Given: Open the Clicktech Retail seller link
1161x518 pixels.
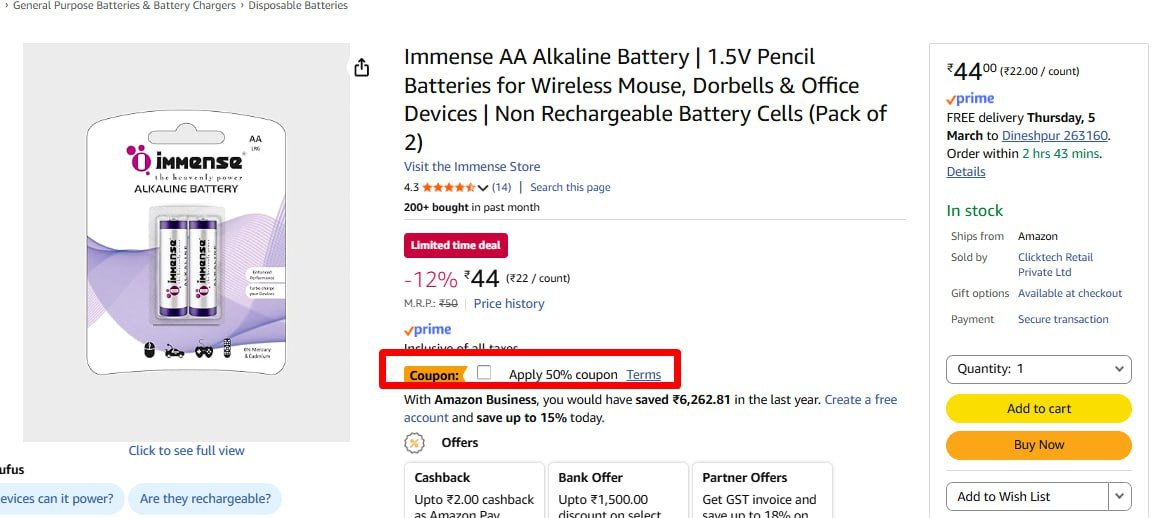Looking at the screenshot, I should click(1055, 264).
